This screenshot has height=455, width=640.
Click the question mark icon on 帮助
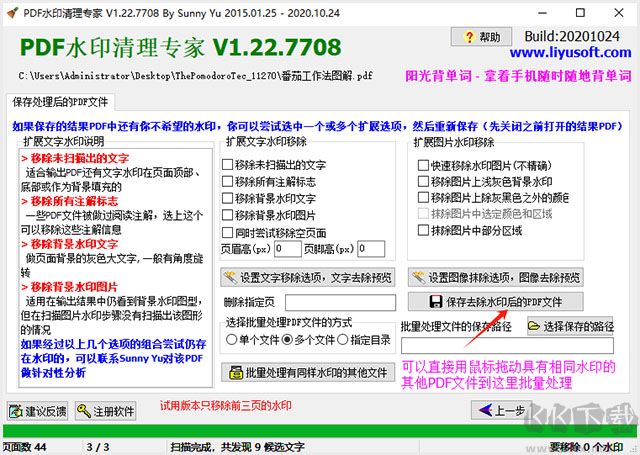click(x=469, y=37)
